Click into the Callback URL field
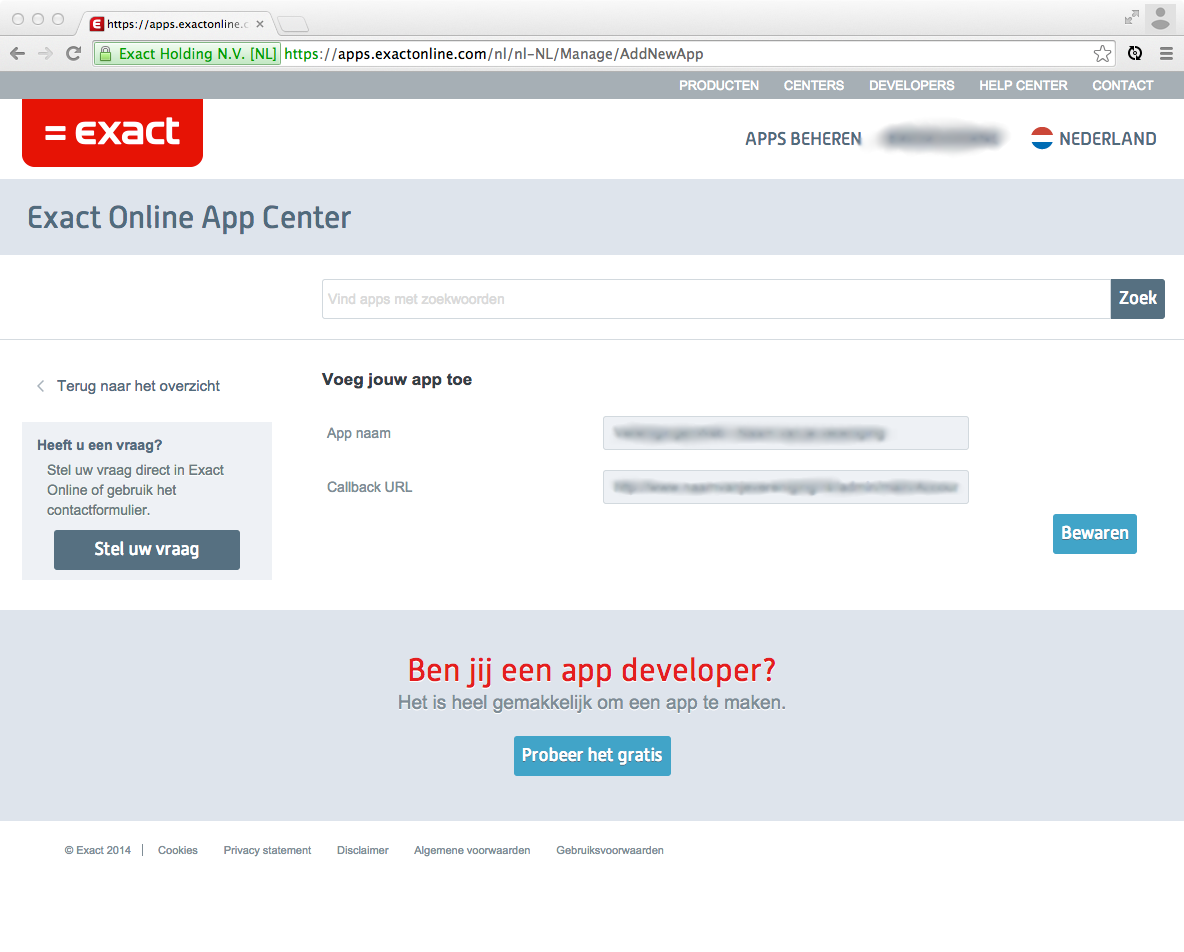 (785, 487)
